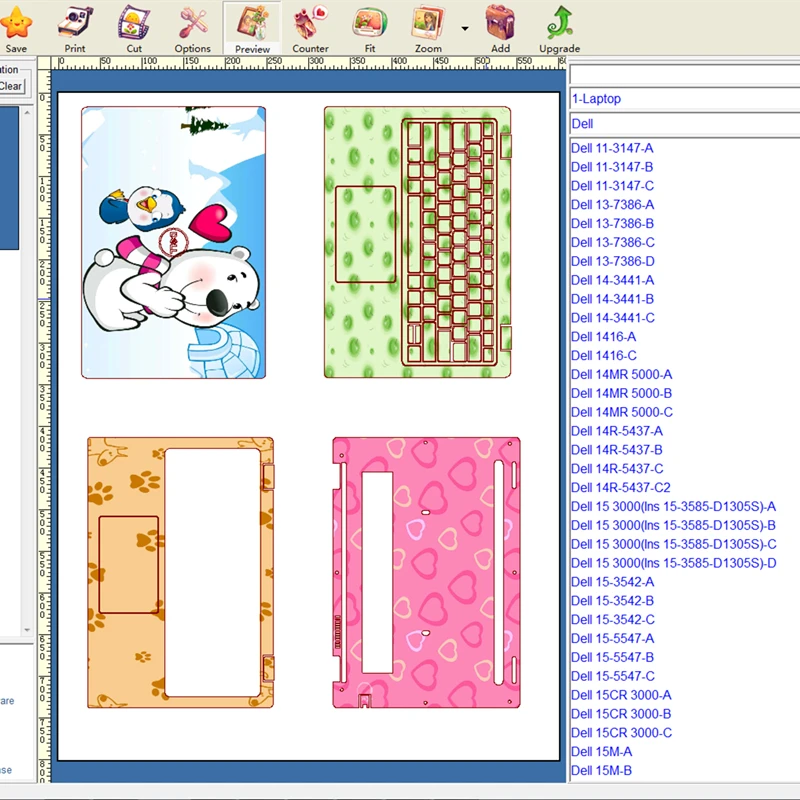Click the Fit to window icon
Screen dimensions: 800x800
click(370, 22)
